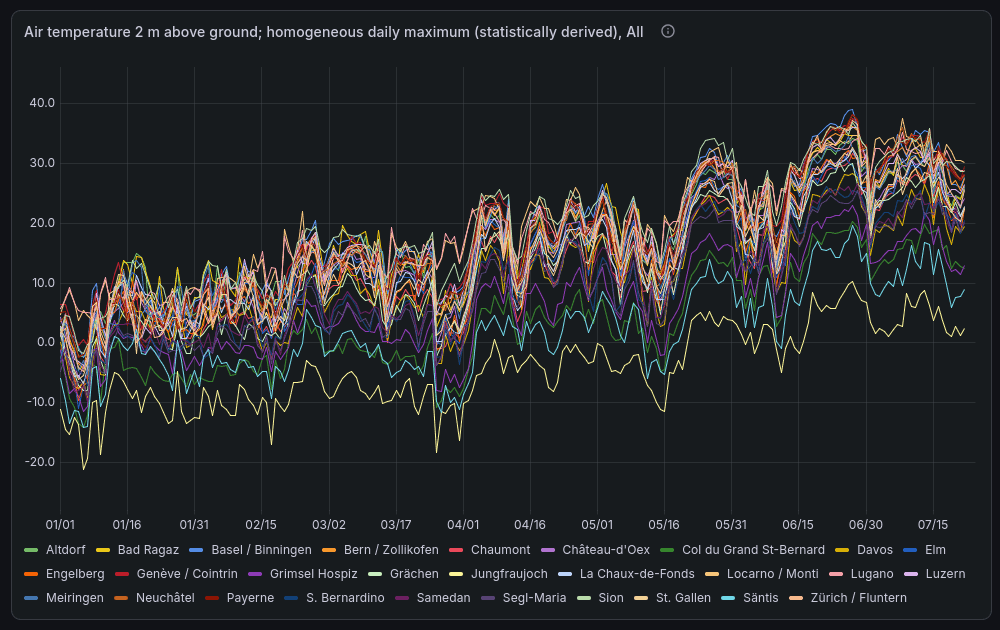Click Grimsel Hospiz purple swatch
The image size is (1000, 630).
tap(255, 574)
